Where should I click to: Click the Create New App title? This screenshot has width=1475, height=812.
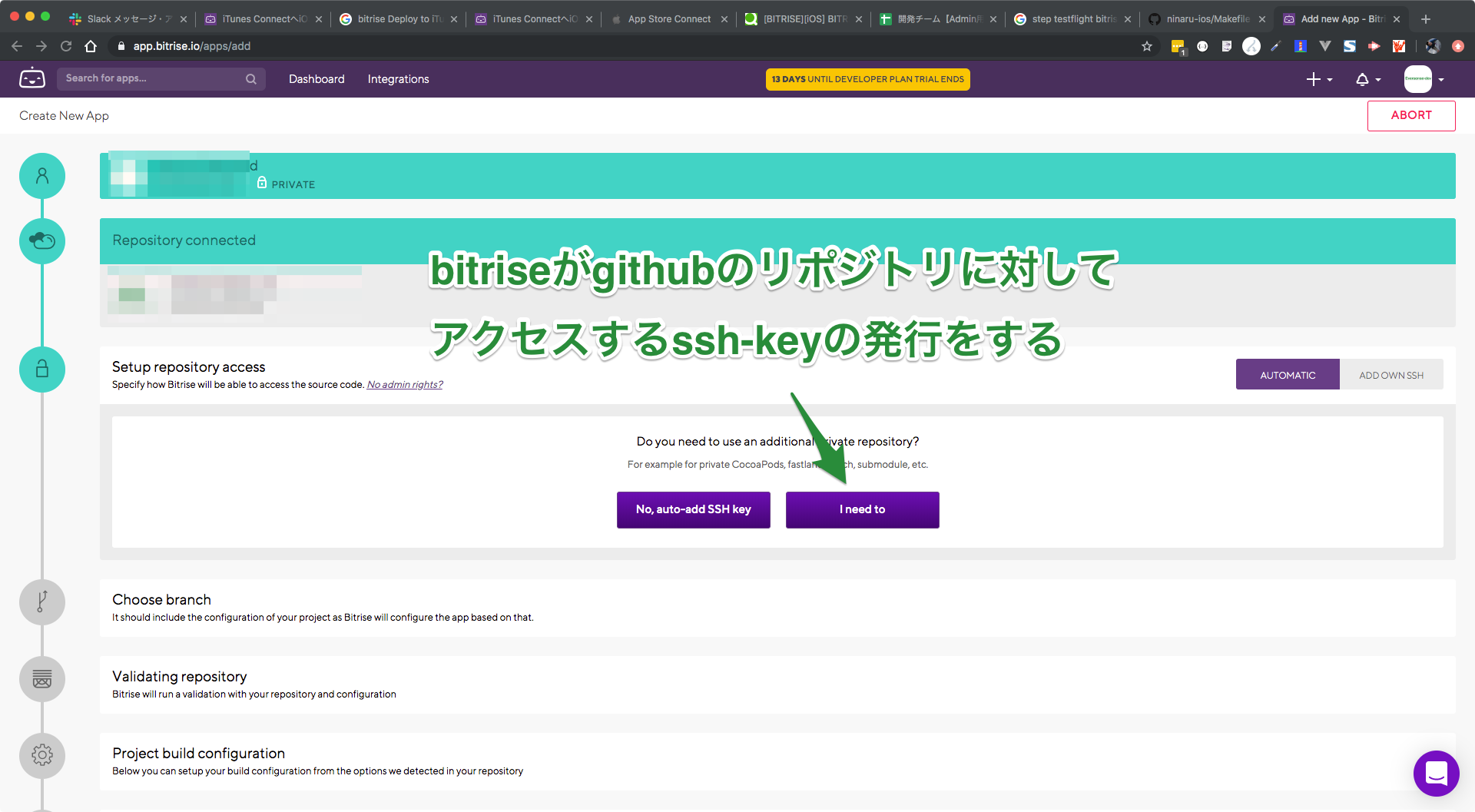pyautogui.click(x=64, y=115)
